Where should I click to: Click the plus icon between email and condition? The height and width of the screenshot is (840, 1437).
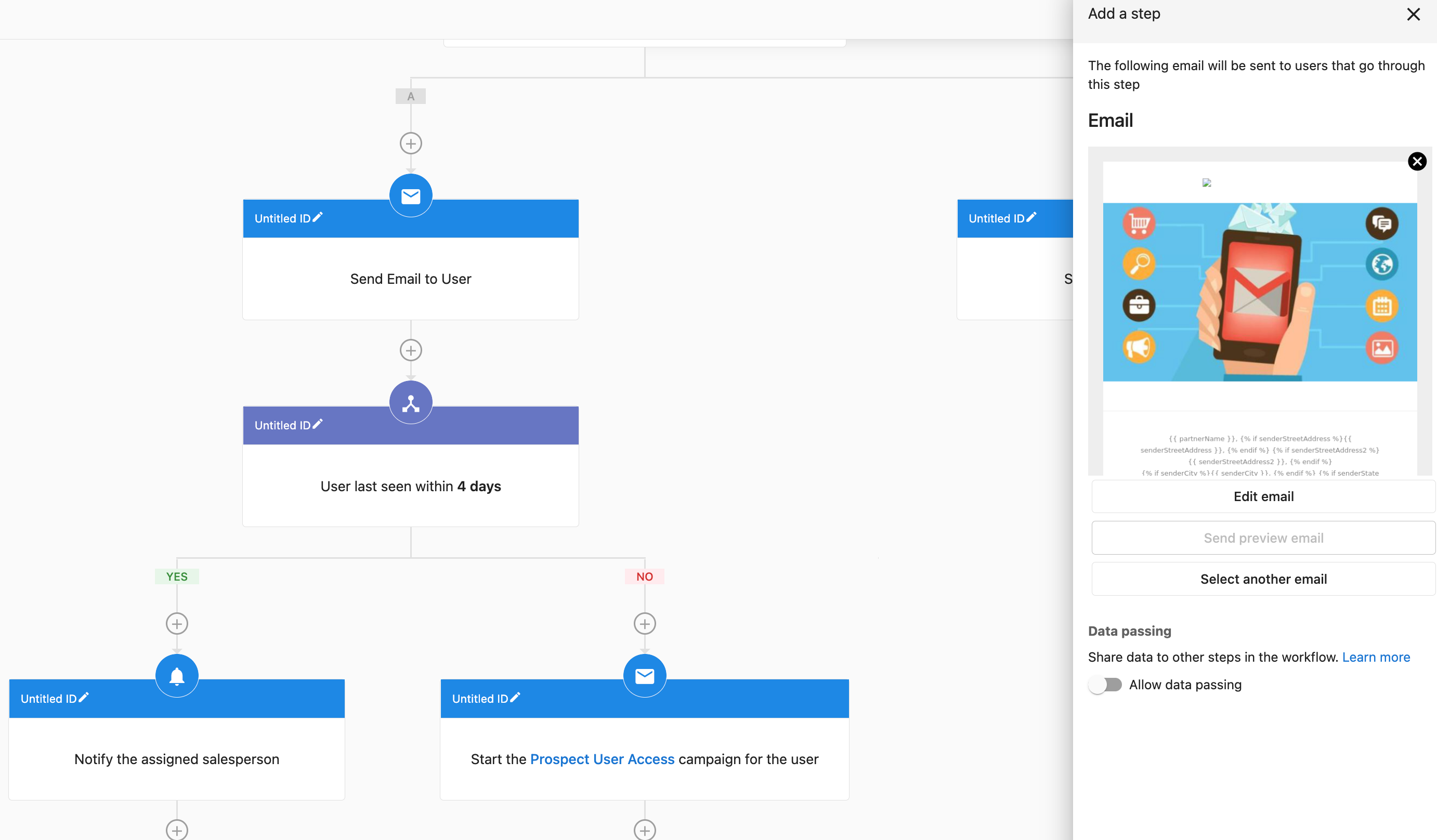411,350
